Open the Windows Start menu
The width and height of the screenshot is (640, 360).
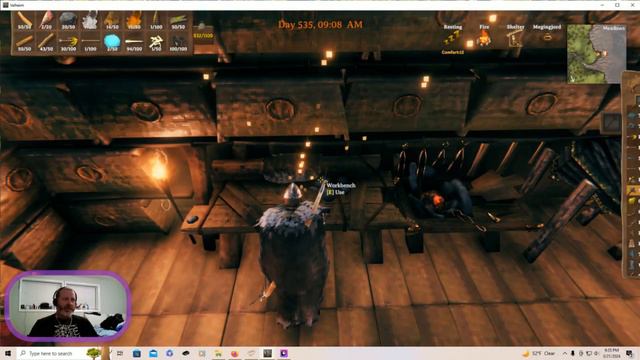(8, 353)
